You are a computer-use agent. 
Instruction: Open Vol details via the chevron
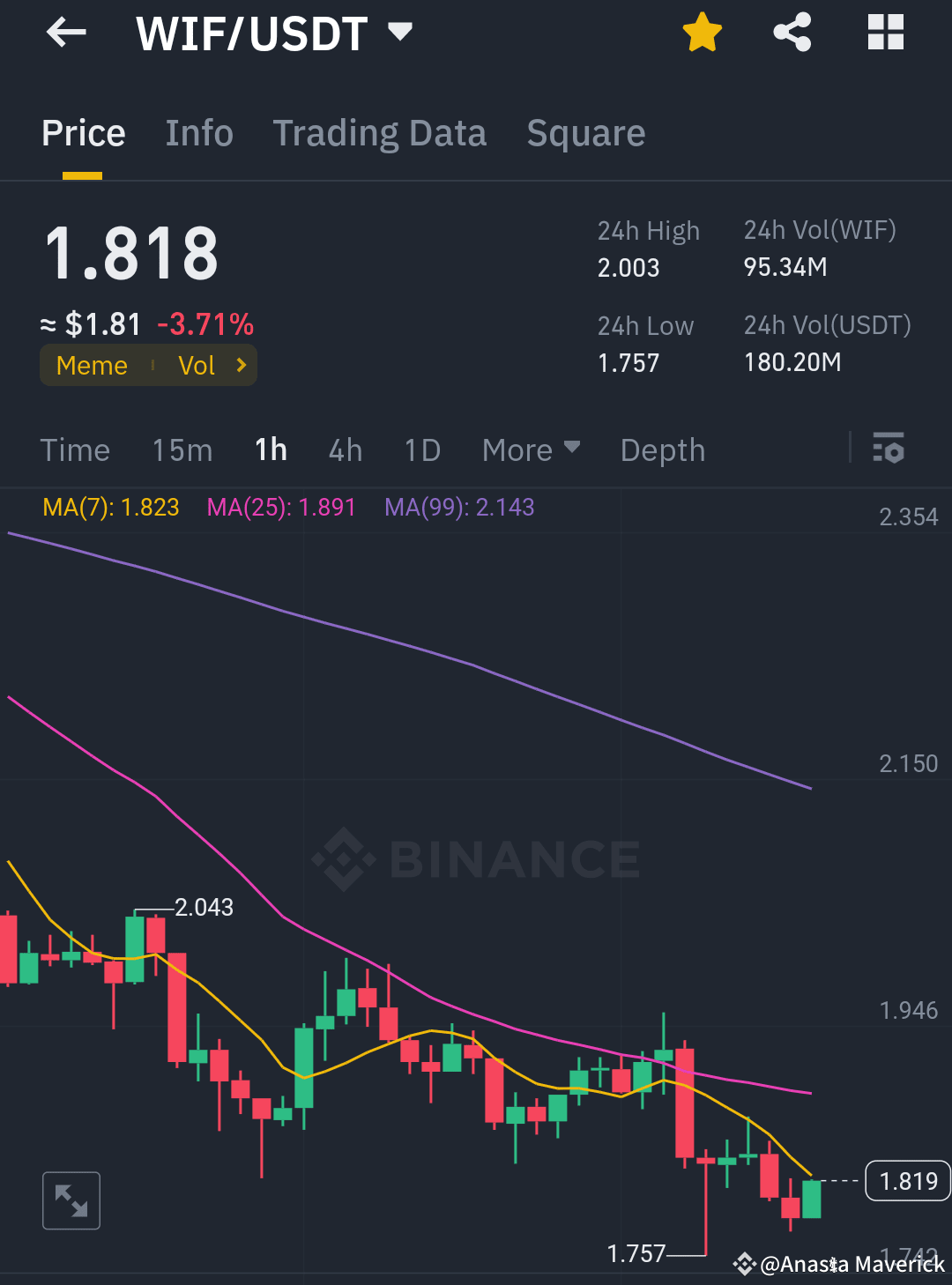coord(239,365)
